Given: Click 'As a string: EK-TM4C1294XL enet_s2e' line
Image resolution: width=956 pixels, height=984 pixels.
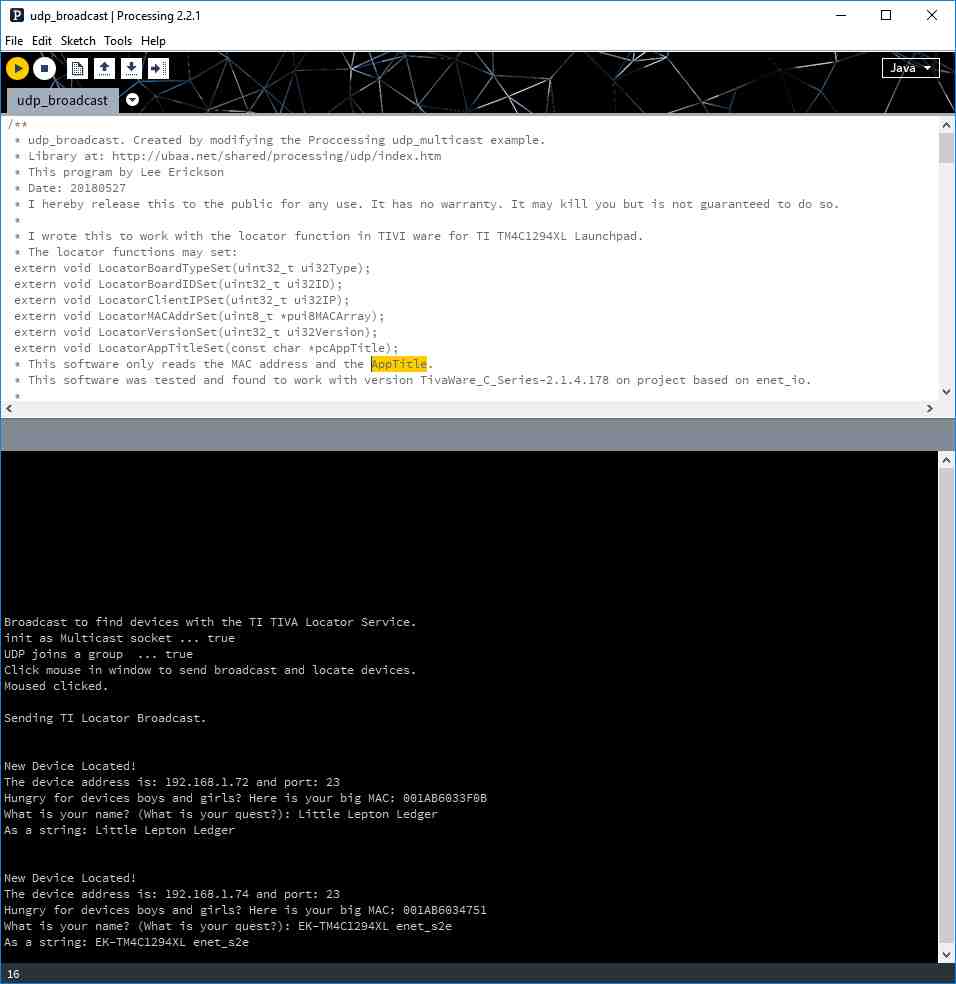Looking at the screenshot, I should (x=126, y=942).
